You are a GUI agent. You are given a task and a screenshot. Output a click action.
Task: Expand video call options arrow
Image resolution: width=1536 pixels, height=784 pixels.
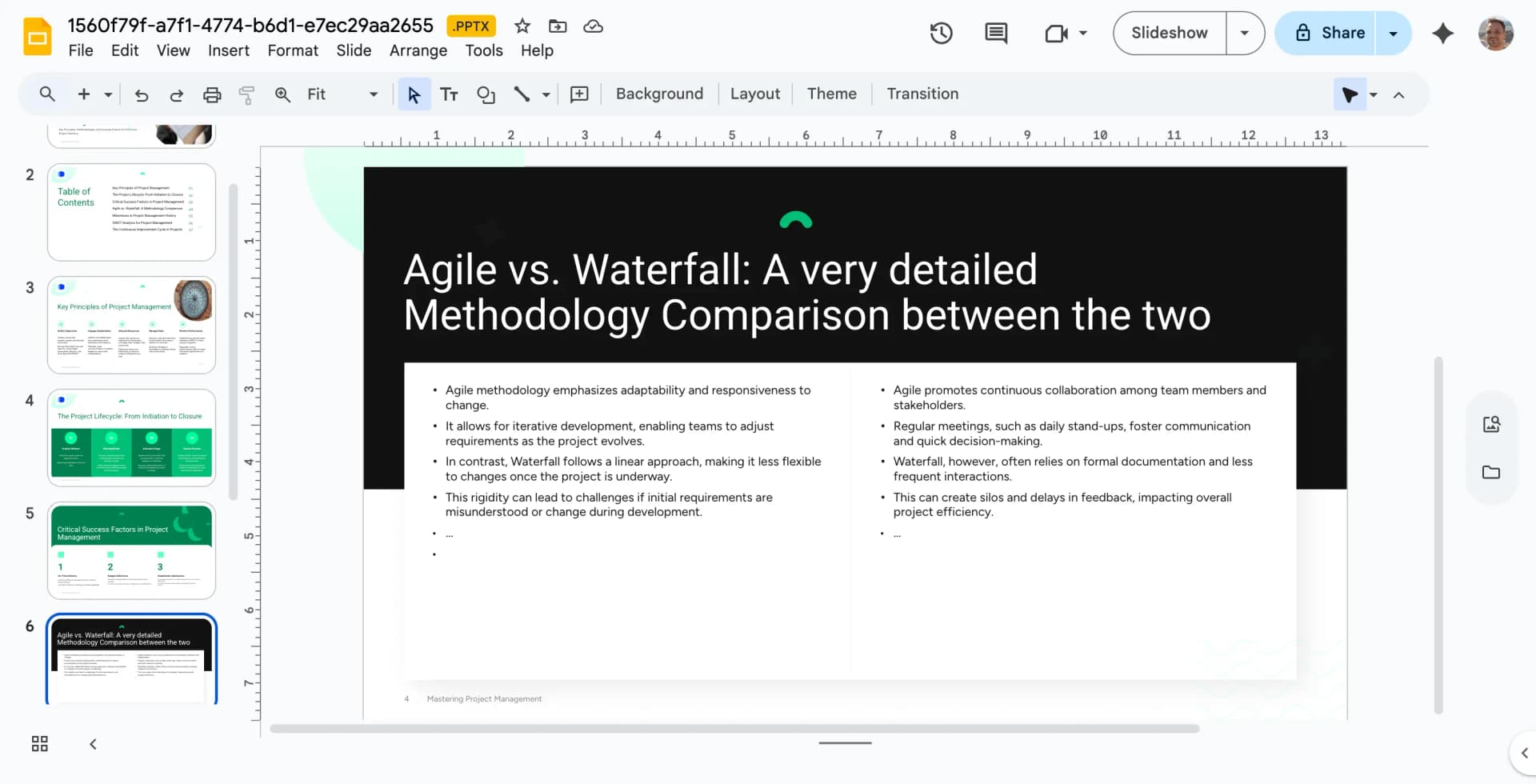pos(1083,33)
